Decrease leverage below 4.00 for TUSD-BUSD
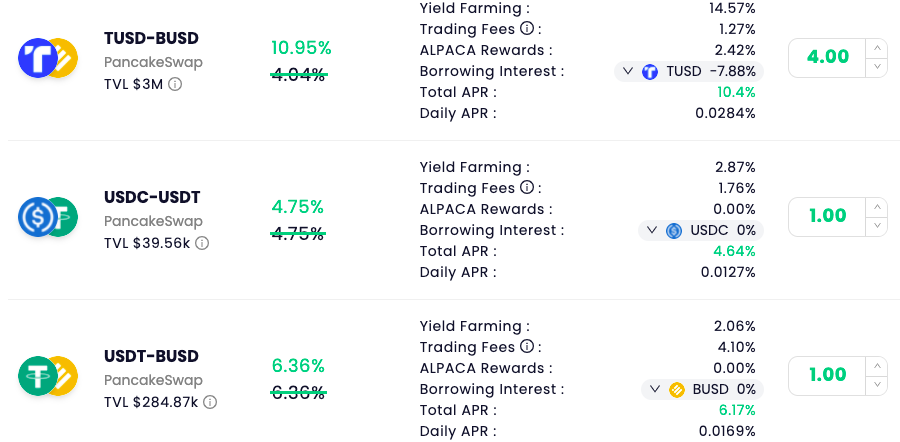Viewport: 900px width, 442px height. click(x=876, y=68)
